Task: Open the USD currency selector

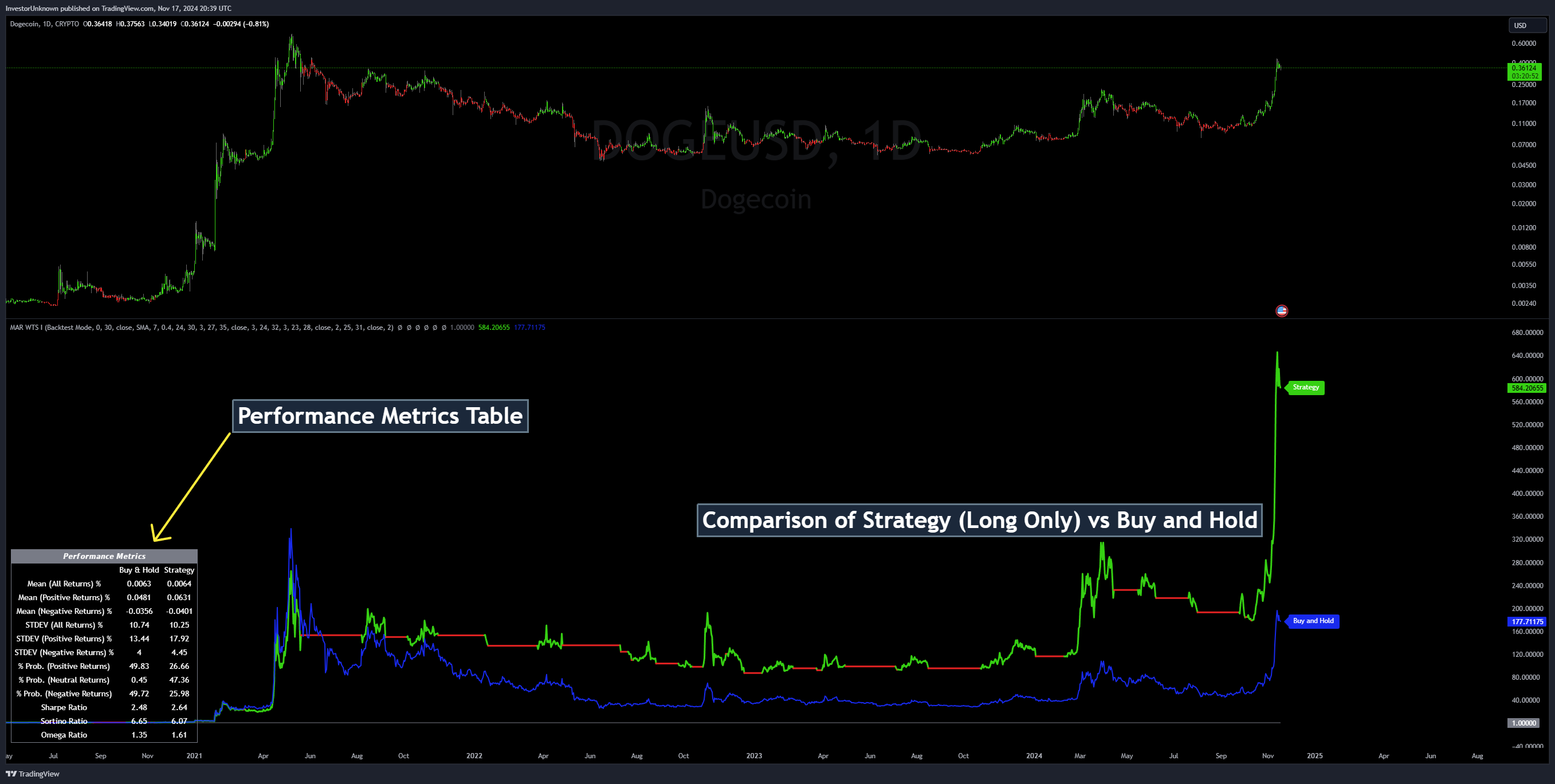Action: click(x=1527, y=25)
